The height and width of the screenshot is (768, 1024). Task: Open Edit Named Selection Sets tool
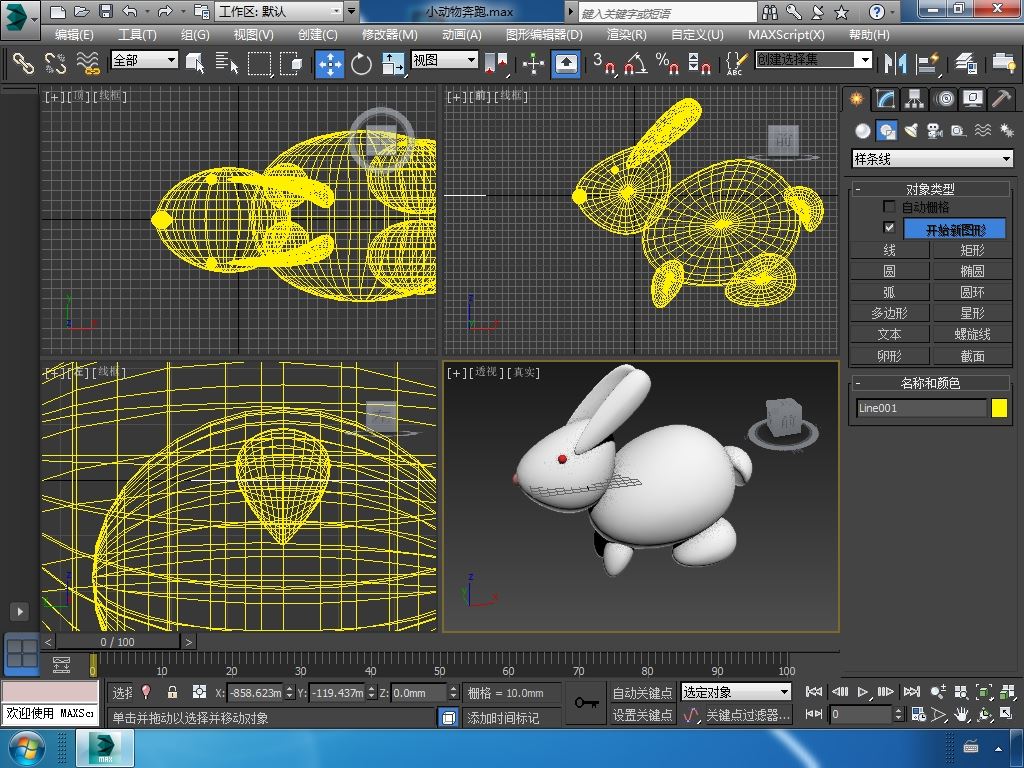tap(736, 63)
